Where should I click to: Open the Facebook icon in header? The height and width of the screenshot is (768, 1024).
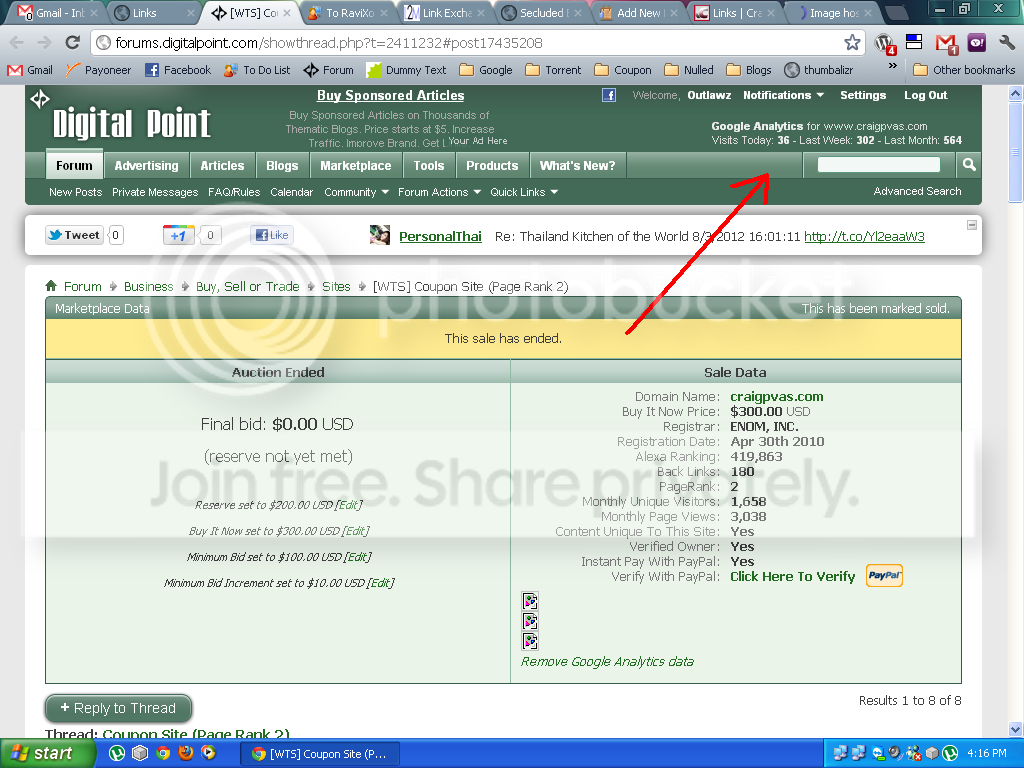[609, 95]
